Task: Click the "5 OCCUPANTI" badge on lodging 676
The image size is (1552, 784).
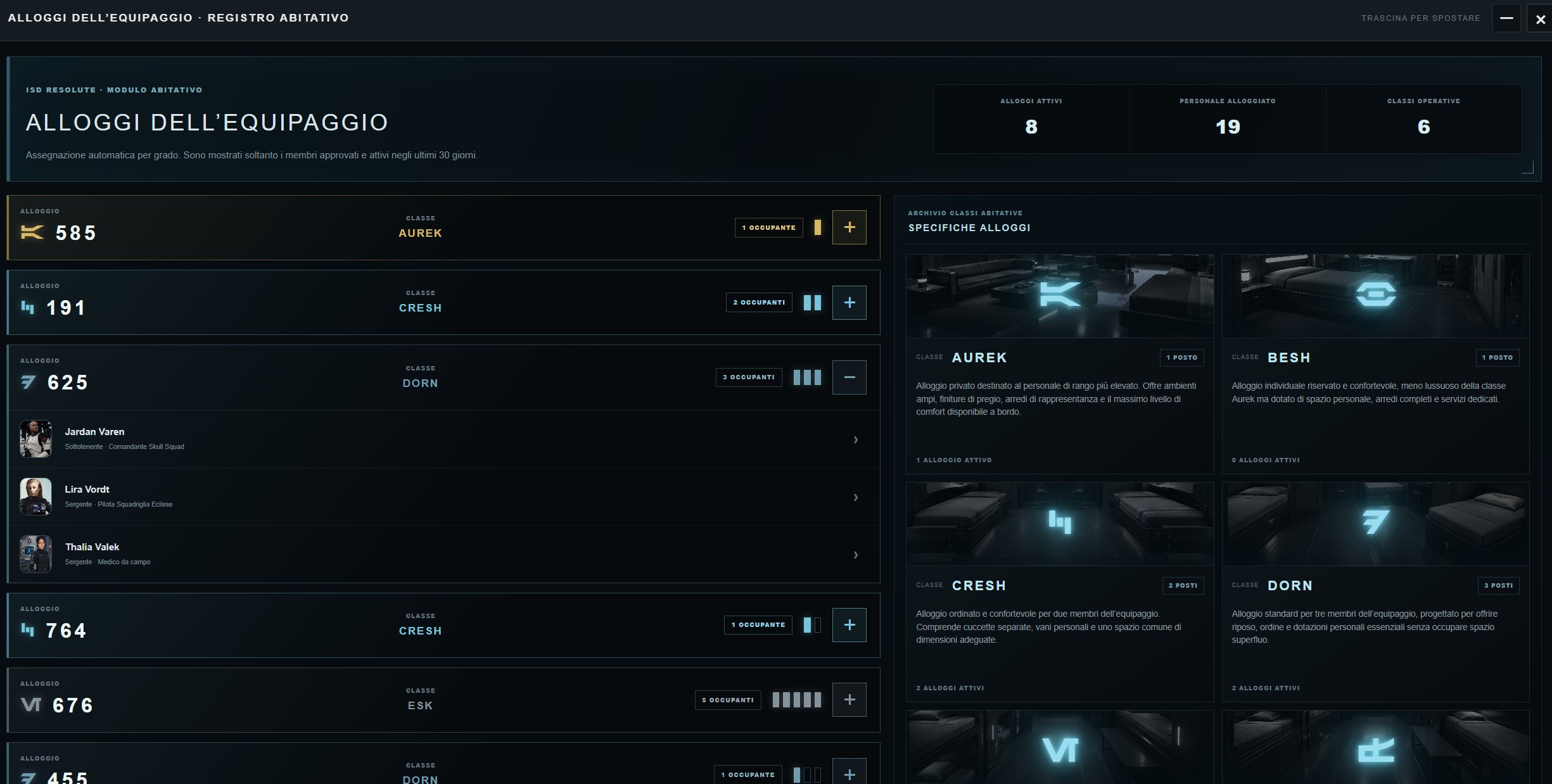Action: (x=728, y=700)
